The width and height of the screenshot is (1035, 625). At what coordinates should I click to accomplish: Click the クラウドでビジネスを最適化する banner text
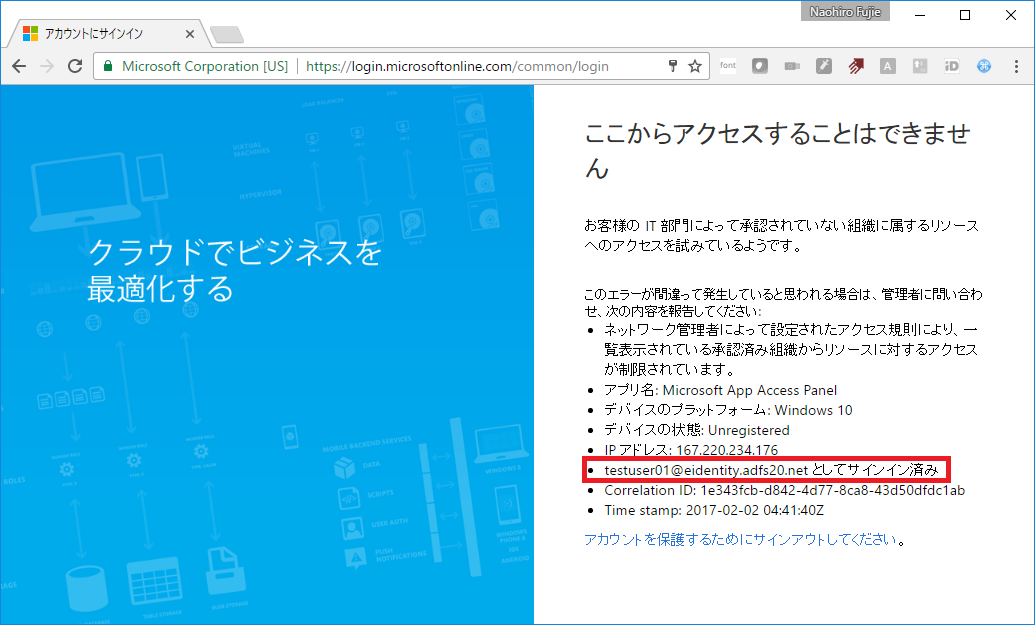(x=234, y=270)
